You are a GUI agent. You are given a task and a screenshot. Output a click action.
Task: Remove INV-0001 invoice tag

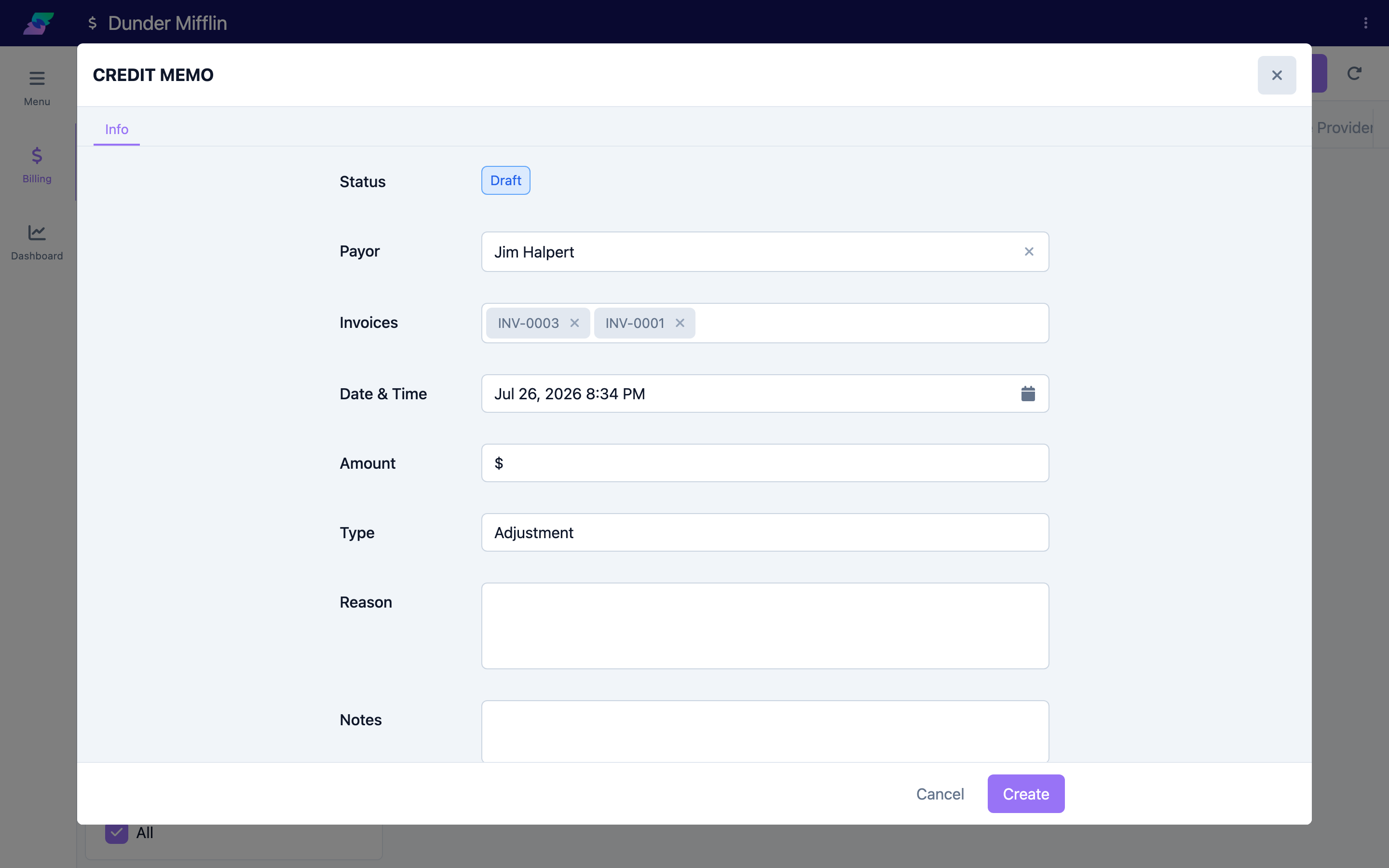pos(680,323)
